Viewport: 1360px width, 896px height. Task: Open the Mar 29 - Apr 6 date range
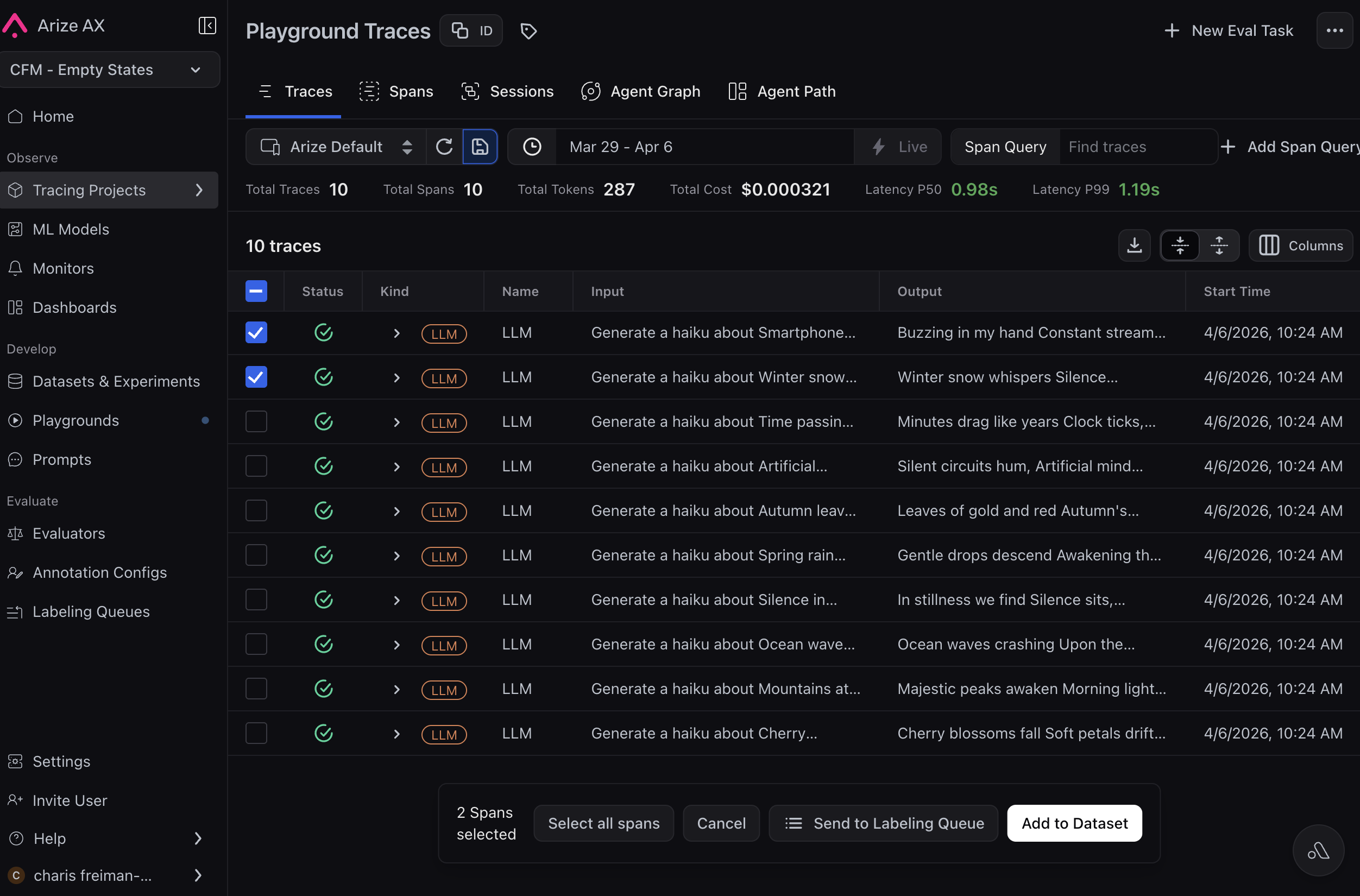[705, 147]
